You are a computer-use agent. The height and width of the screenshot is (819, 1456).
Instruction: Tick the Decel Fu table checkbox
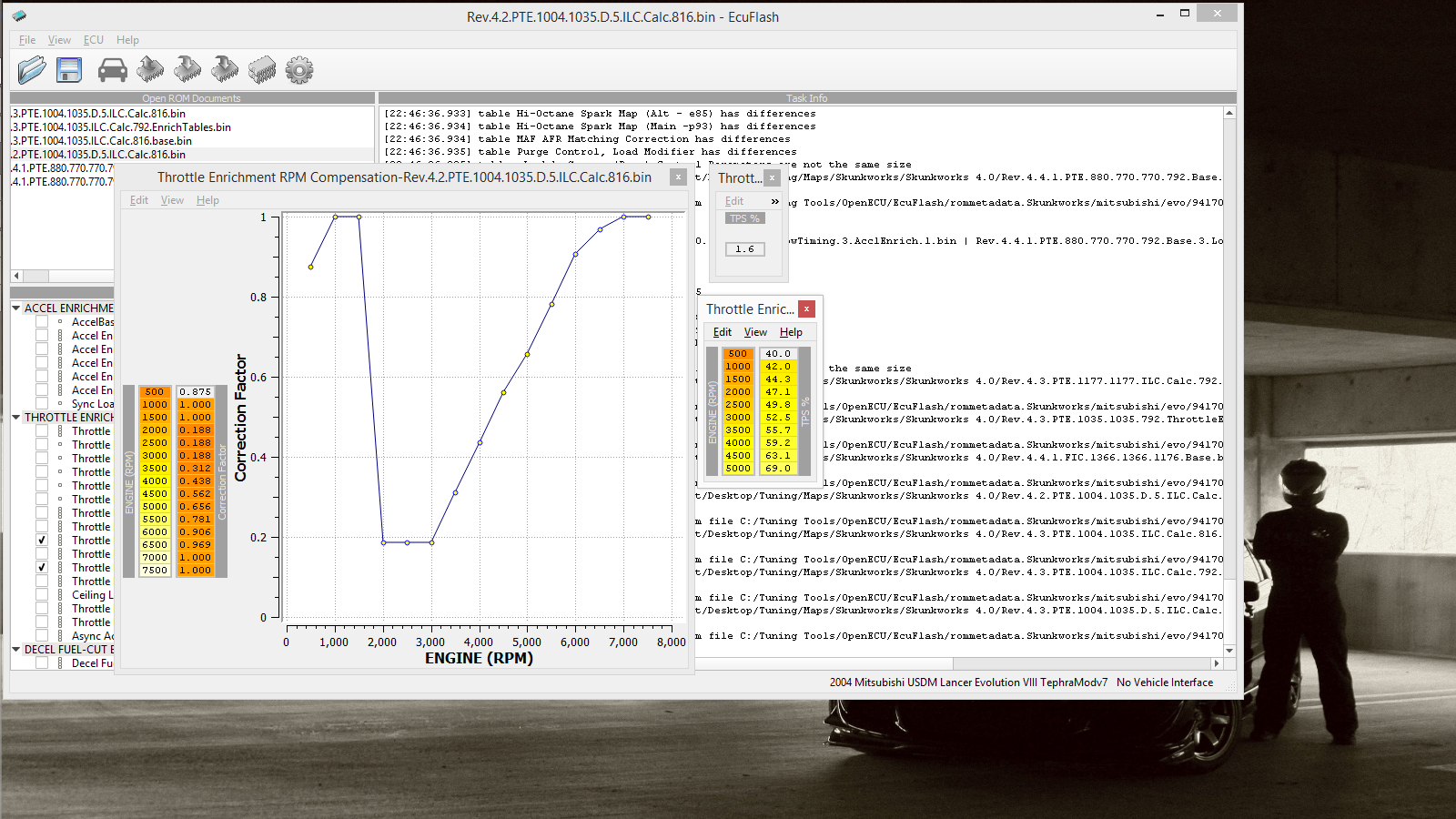click(x=42, y=663)
